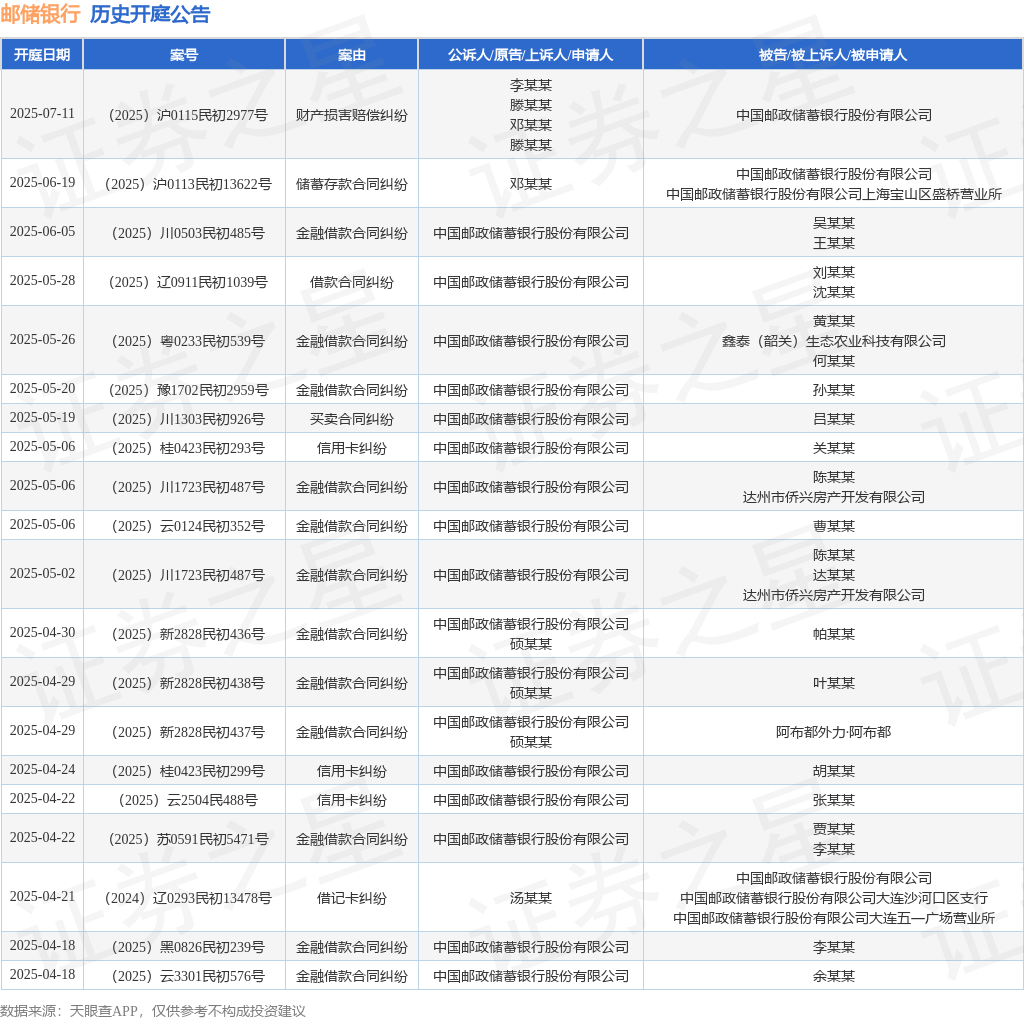Select case number (2025)新2828民初438号
The height and width of the screenshot is (1020, 1024).
(x=187, y=682)
